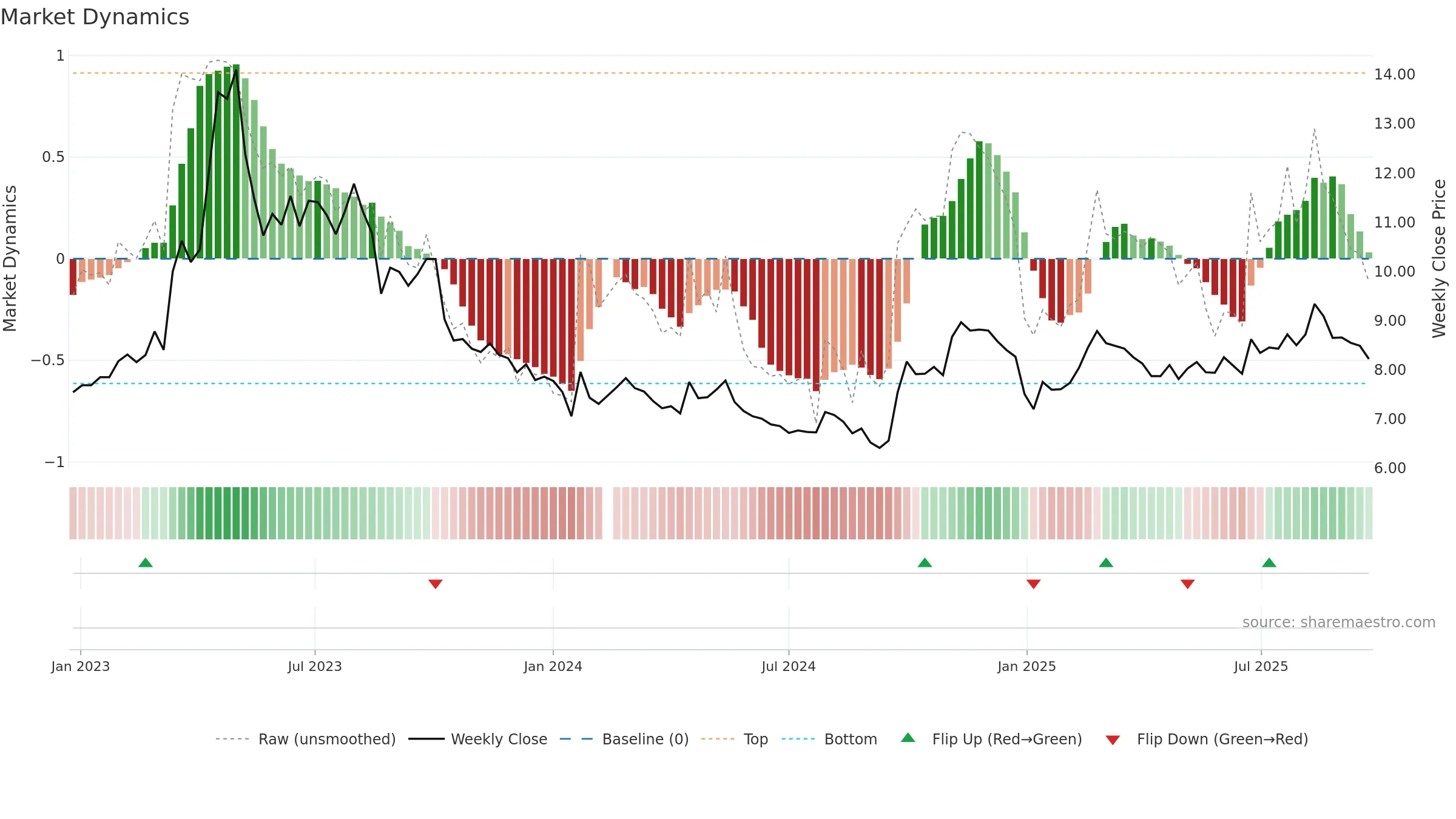Toggle the Raw (unsmoothed) legend entry
Image resolution: width=1456 pixels, height=819 pixels.
coord(305,739)
